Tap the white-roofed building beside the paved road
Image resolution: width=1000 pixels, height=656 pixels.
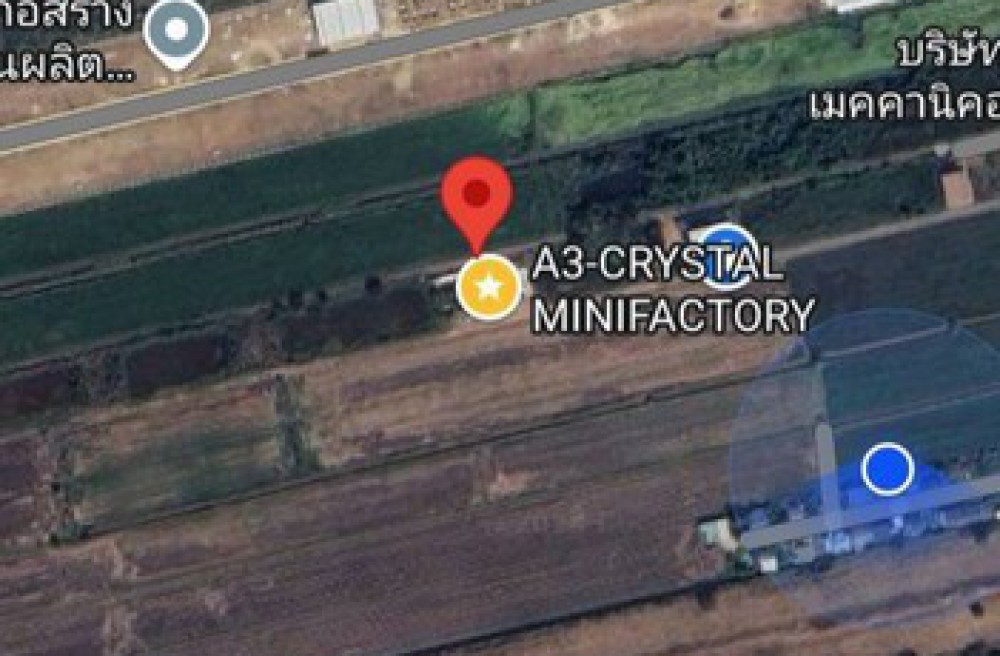click(346, 22)
